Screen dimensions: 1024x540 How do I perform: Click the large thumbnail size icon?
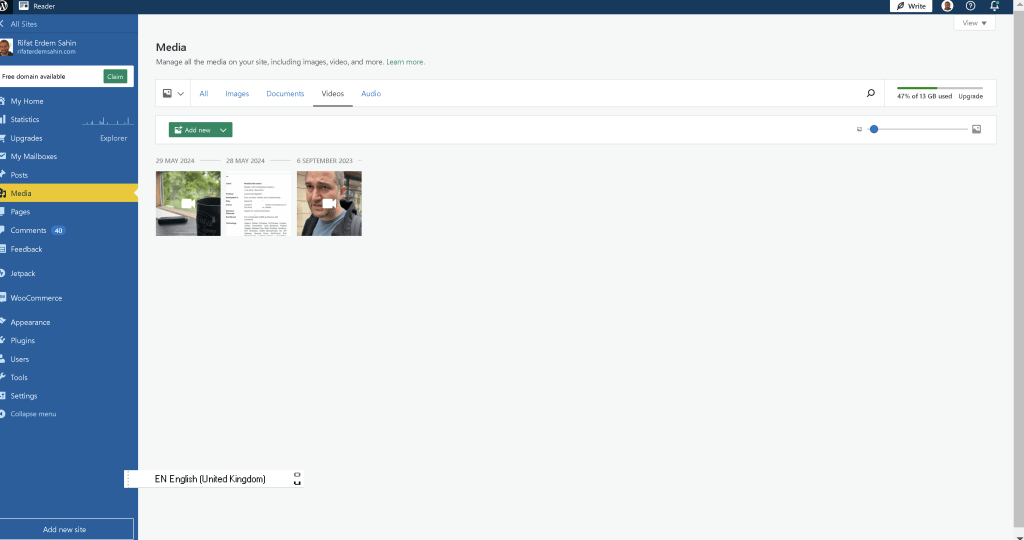[976, 129]
